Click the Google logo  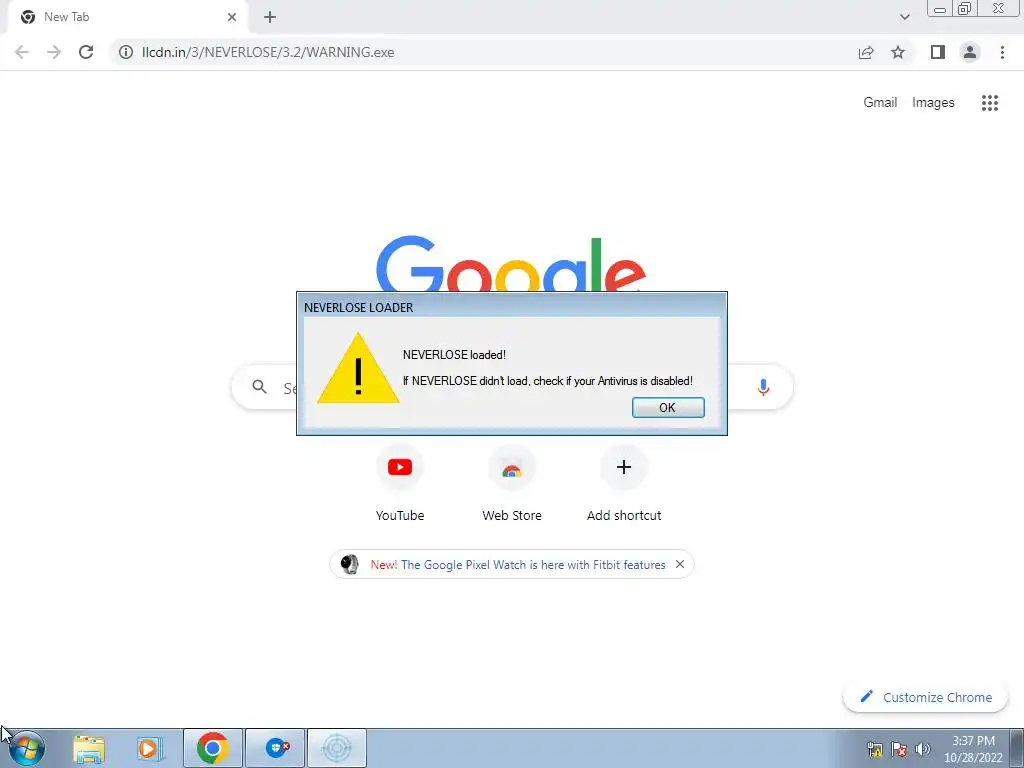[511, 264]
